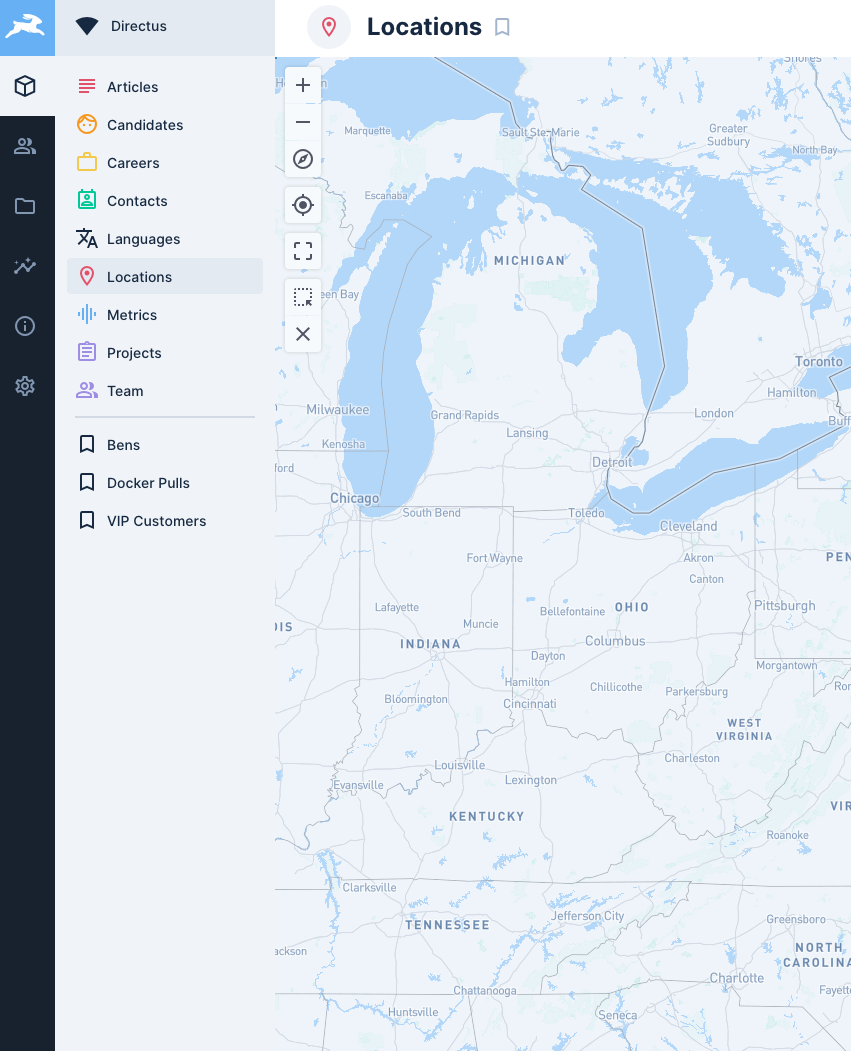The width and height of the screenshot is (851, 1051).
Task: Click the bookmark icon beside Locations title
Action: [x=502, y=27]
